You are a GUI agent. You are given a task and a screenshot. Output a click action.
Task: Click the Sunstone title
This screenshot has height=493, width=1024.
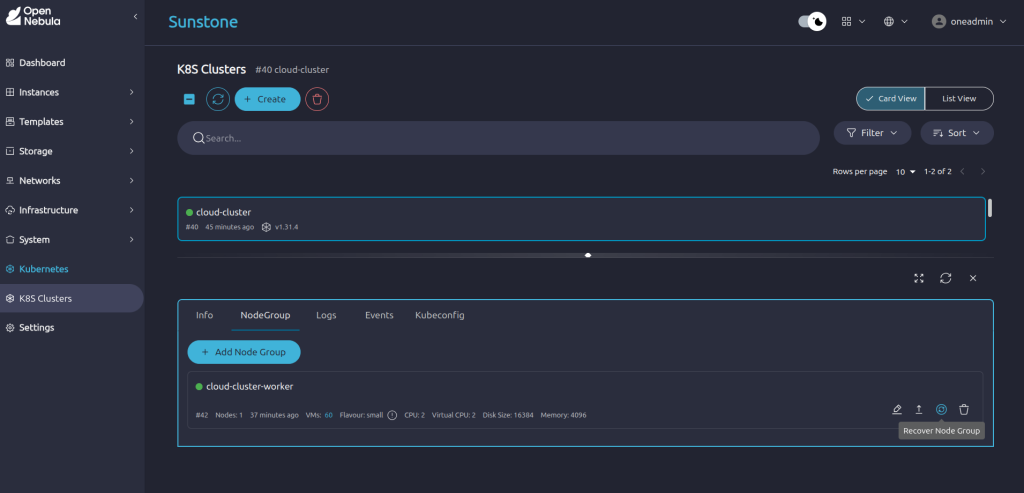[203, 22]
